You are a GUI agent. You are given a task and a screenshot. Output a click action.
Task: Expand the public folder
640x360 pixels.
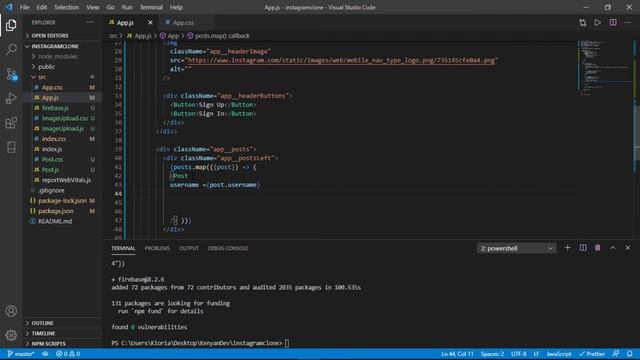47,67
